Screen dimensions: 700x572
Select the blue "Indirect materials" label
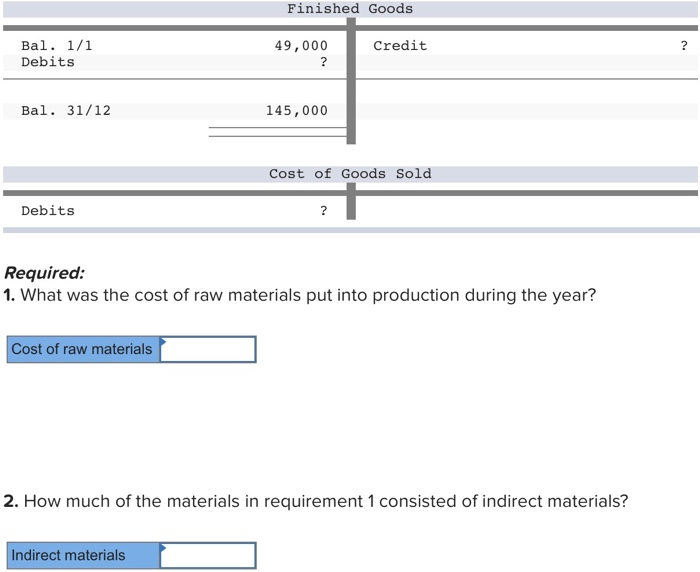pos(69,555)
